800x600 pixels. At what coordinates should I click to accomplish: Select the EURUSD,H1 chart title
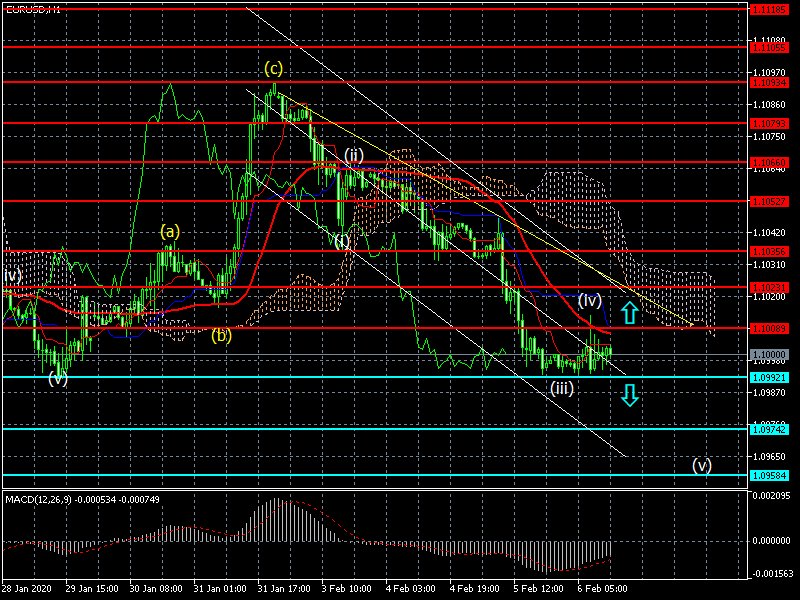click(33, 9)
